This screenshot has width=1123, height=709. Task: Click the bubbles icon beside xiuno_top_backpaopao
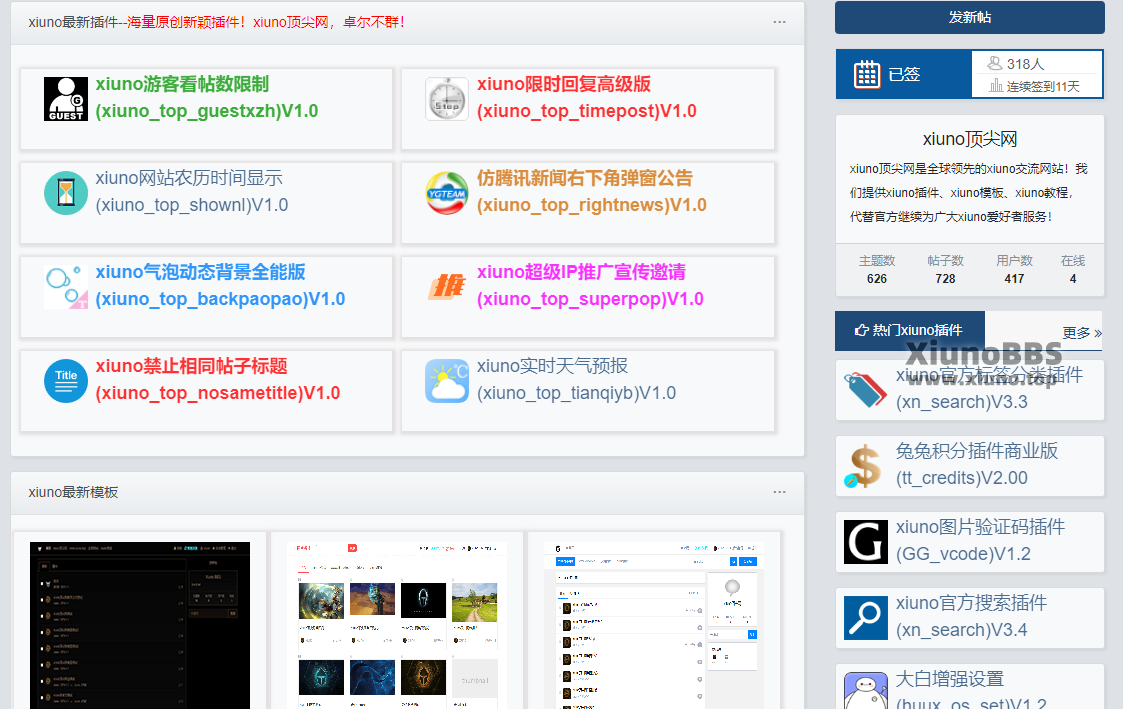tap(66, 287)
